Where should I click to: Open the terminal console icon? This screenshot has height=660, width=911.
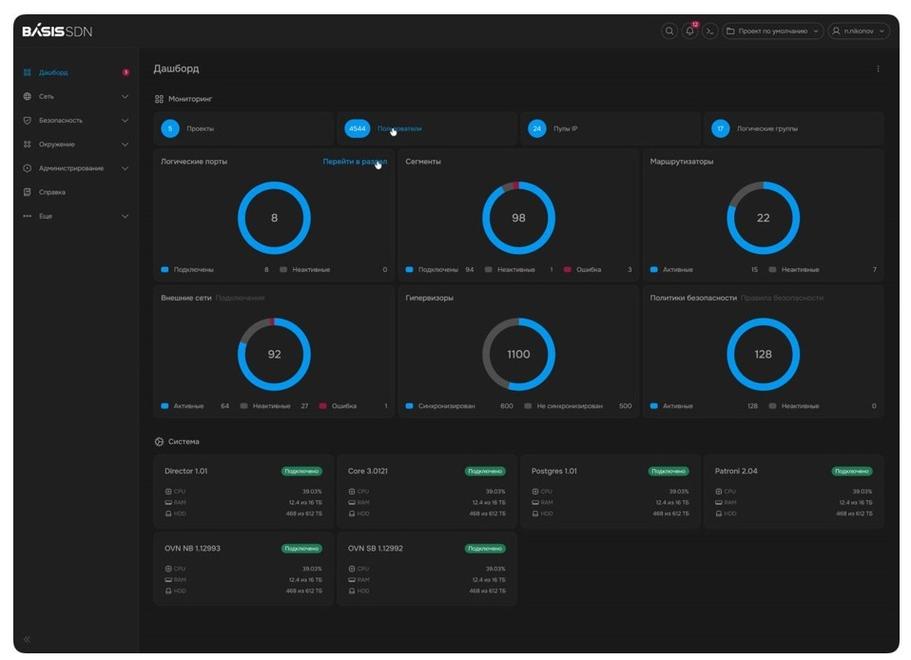click(x=709, y=31)
